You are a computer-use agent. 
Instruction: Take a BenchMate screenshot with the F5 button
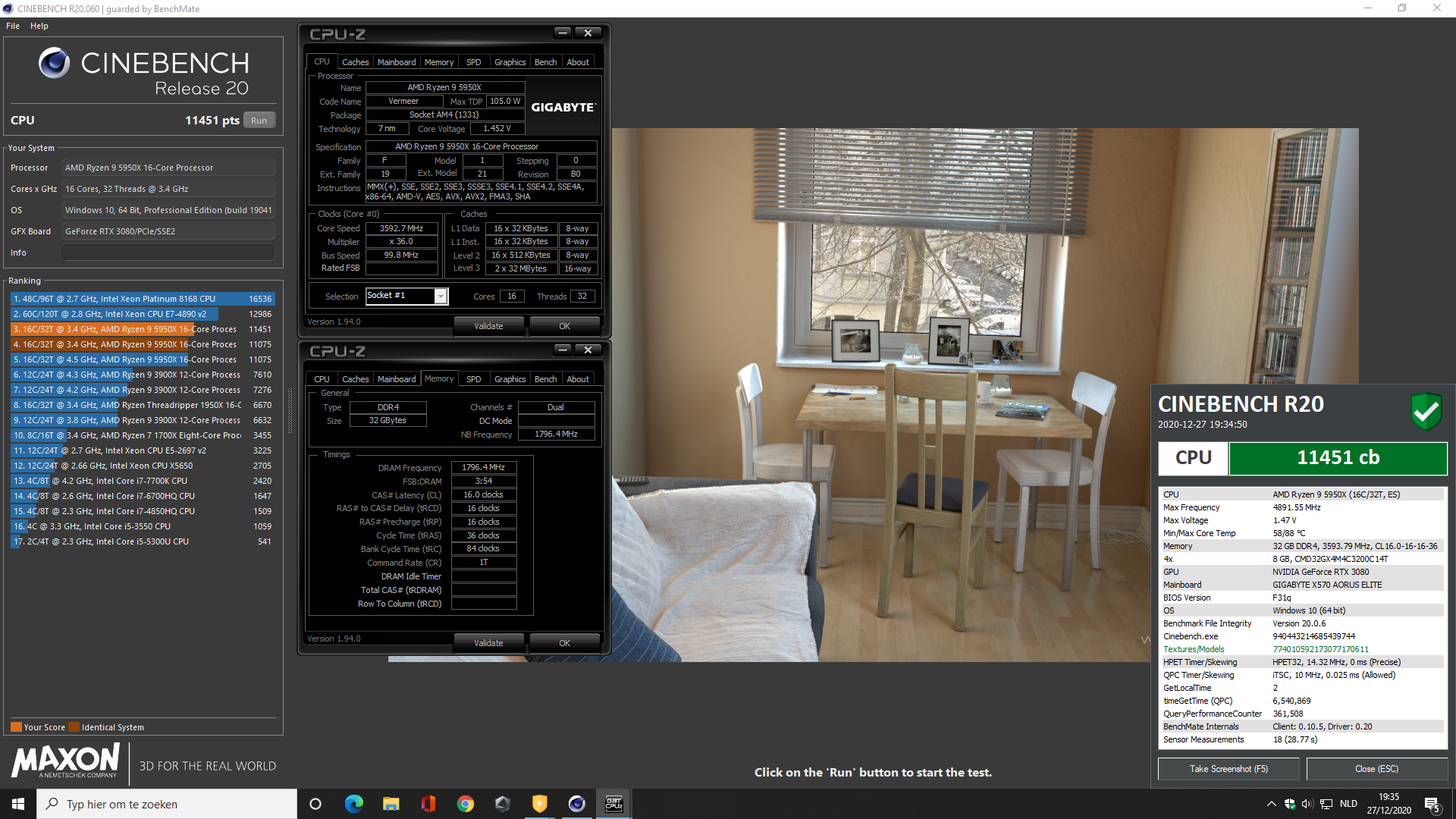(x=1228, y=769)
